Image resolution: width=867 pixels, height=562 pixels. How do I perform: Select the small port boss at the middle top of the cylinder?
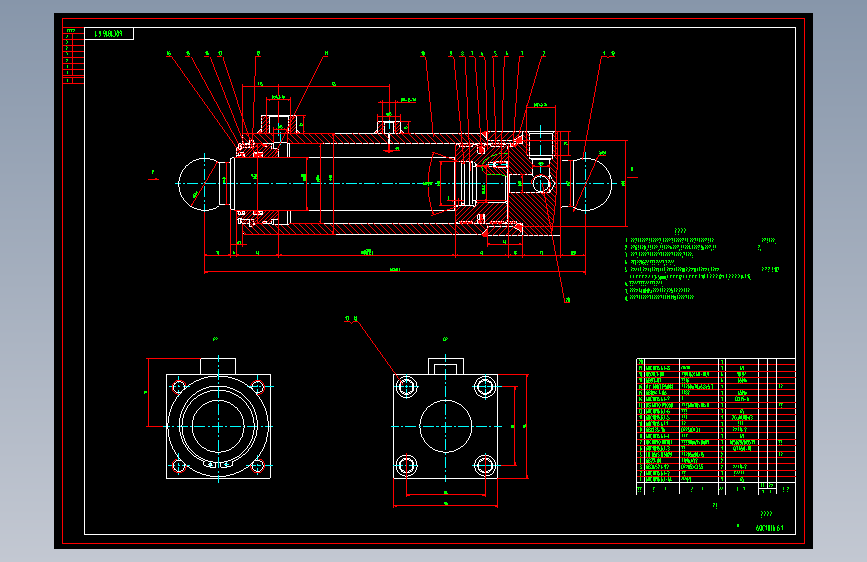pyautogui.click(x=389, y=127)
